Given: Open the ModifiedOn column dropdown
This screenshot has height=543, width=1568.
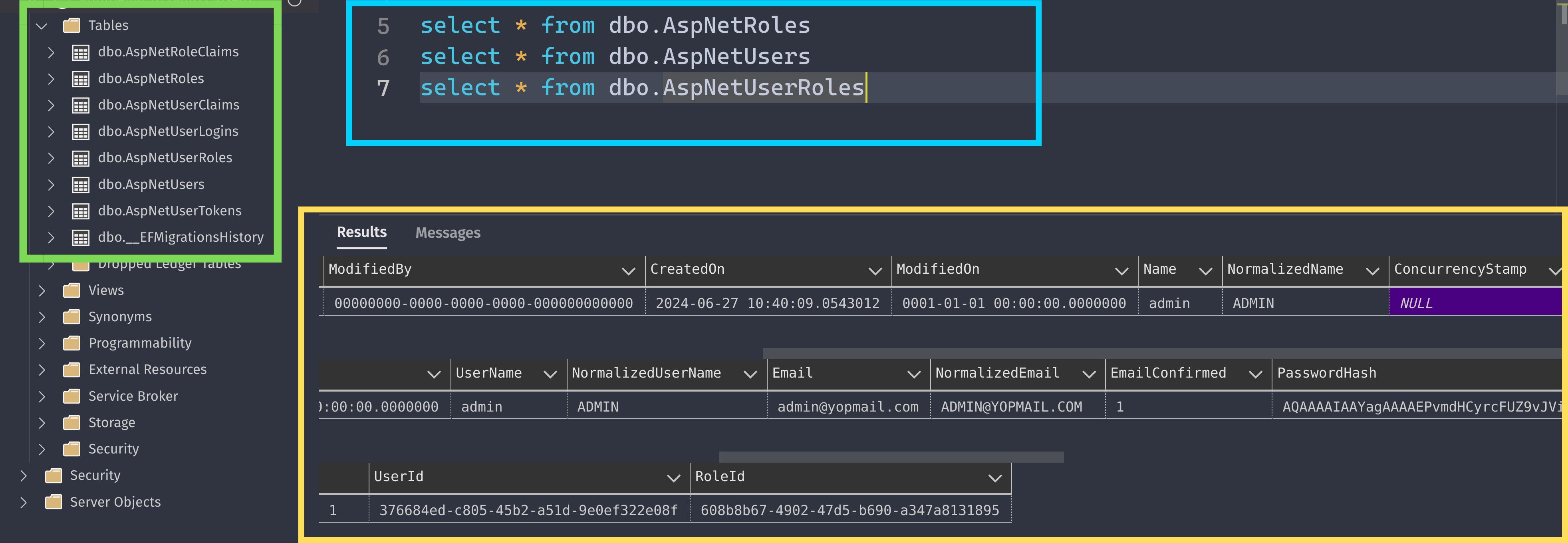Looking at the screenshot, I should tap(1121, 271).
